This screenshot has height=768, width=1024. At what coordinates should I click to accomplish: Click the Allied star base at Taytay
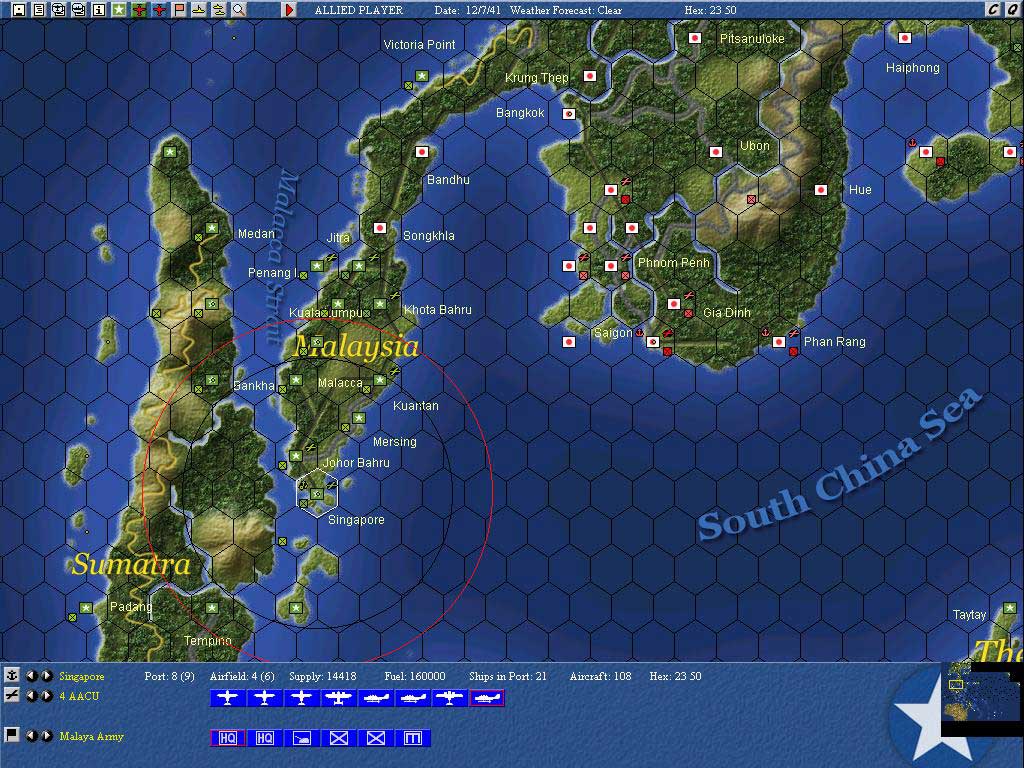click(x=1010, y=608)
